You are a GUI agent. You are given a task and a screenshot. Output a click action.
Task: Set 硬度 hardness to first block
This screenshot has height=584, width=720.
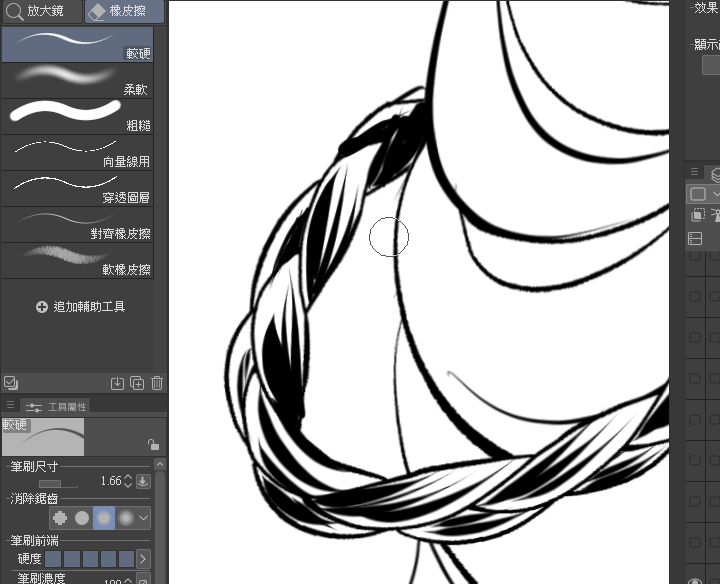(53, 559)
